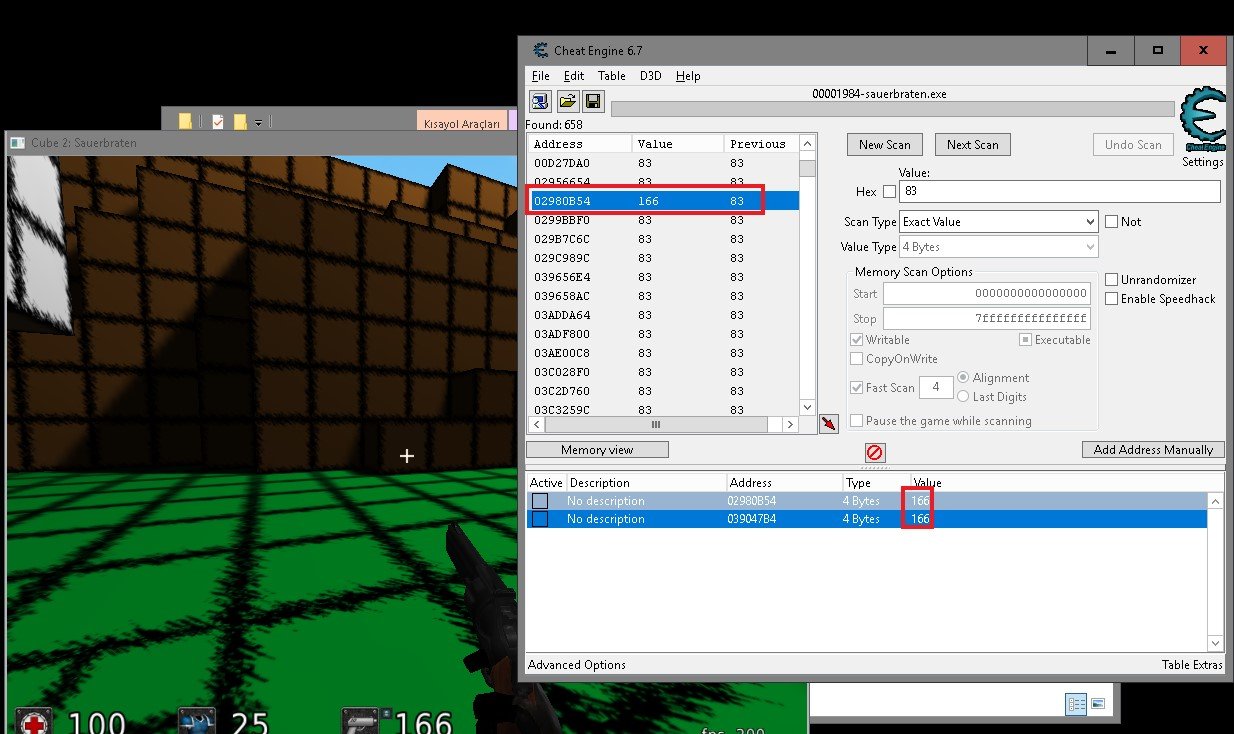The image size is (1234, 734).
Task: Open the Table menu
Action: 612,76
